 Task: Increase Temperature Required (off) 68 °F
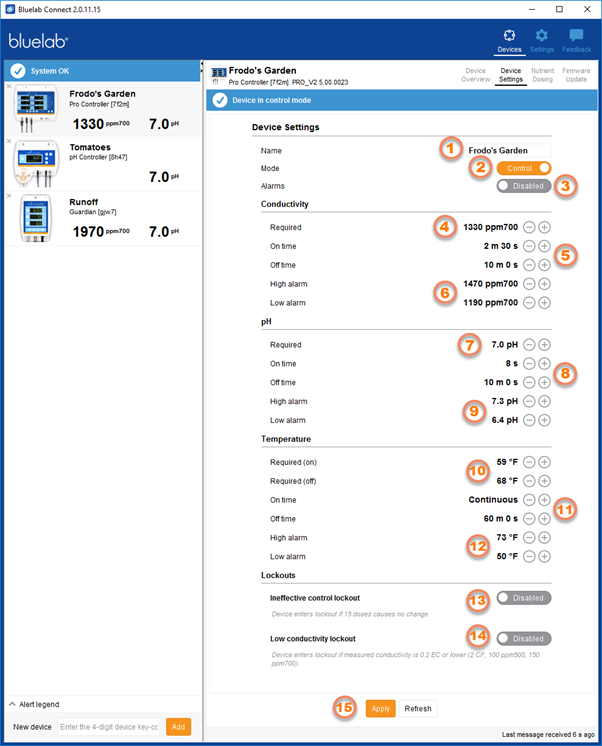coord(544,481)
